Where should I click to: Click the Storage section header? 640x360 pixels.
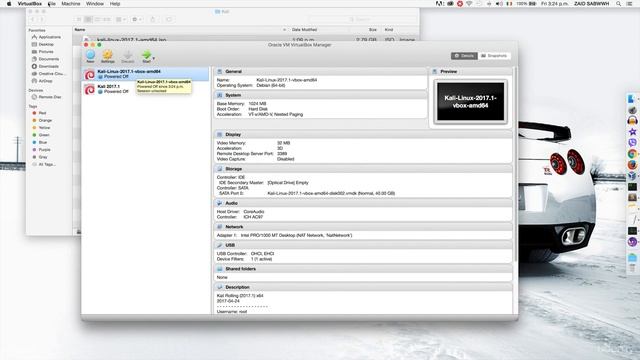363,169
